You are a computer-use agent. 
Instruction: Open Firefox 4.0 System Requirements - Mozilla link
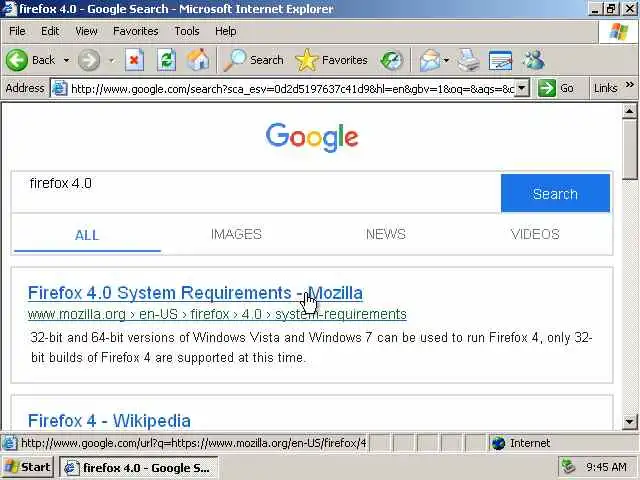[195, 293]
